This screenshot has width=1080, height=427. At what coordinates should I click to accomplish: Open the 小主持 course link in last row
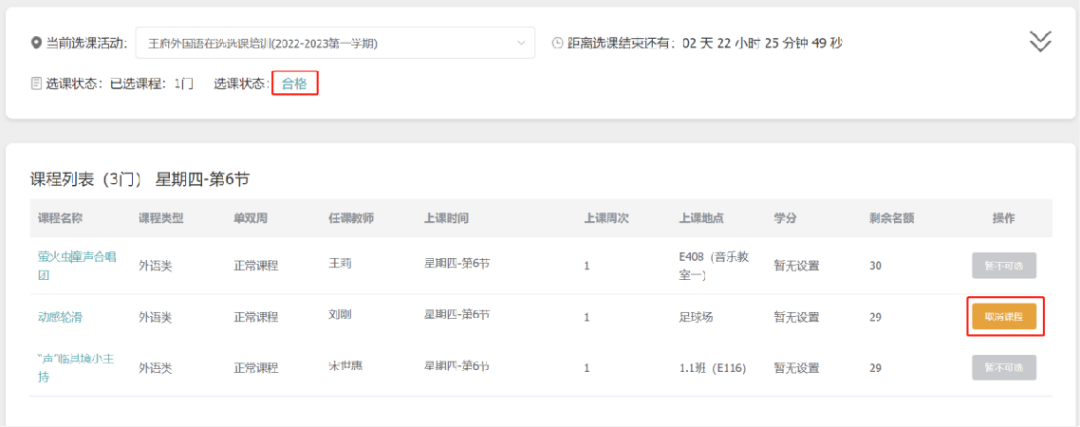76,368
